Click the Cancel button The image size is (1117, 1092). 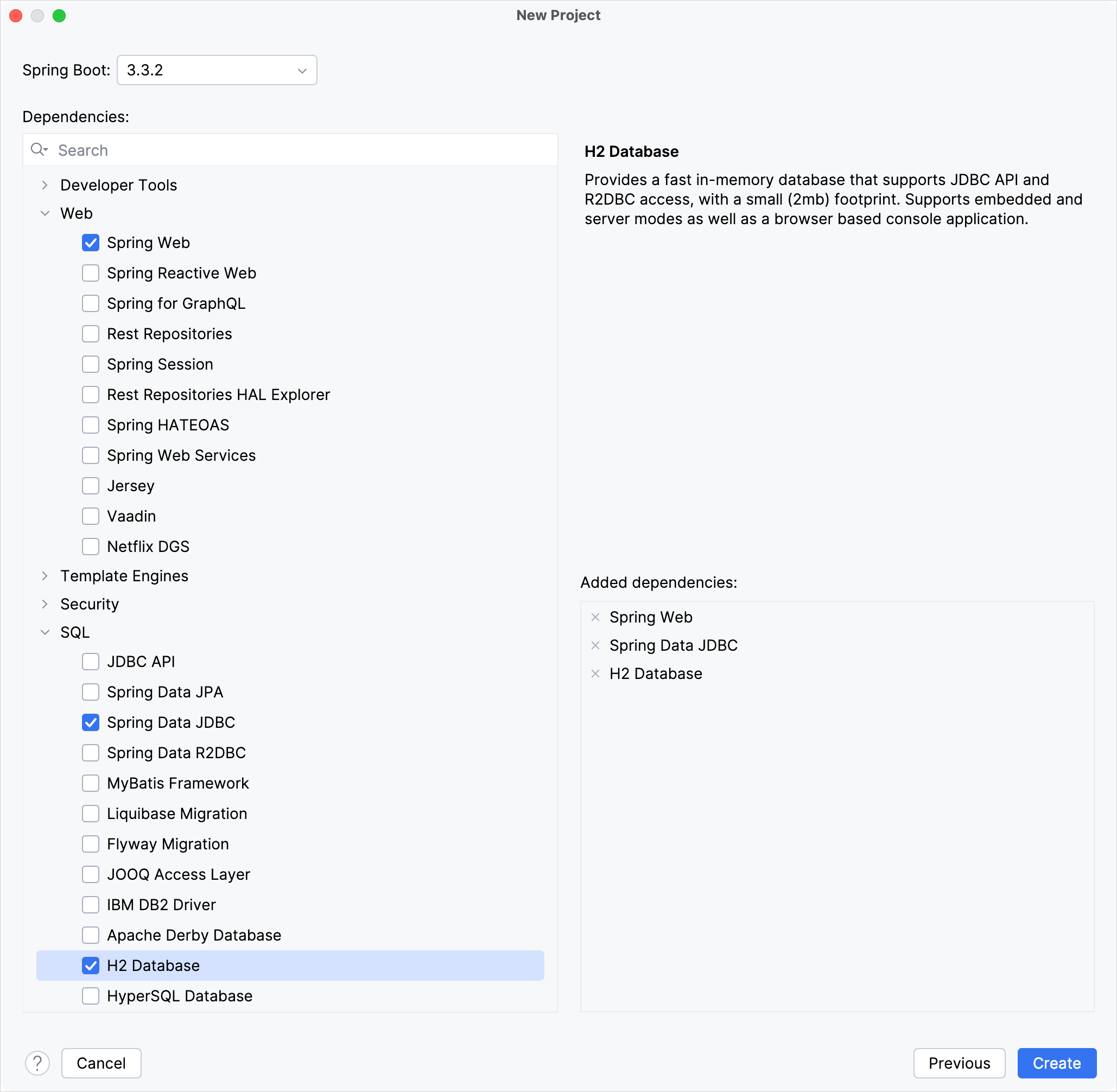(x=101, y=1063)
